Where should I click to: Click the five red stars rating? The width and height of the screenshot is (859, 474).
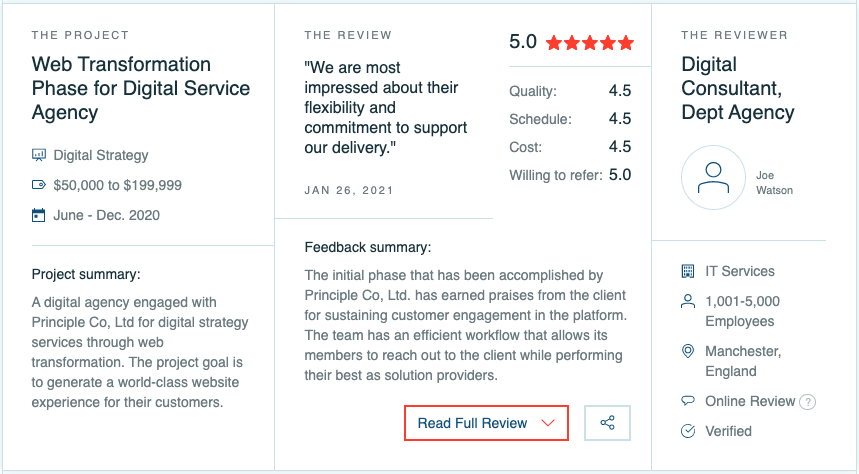pyautogui.click(x=589, y=43)
